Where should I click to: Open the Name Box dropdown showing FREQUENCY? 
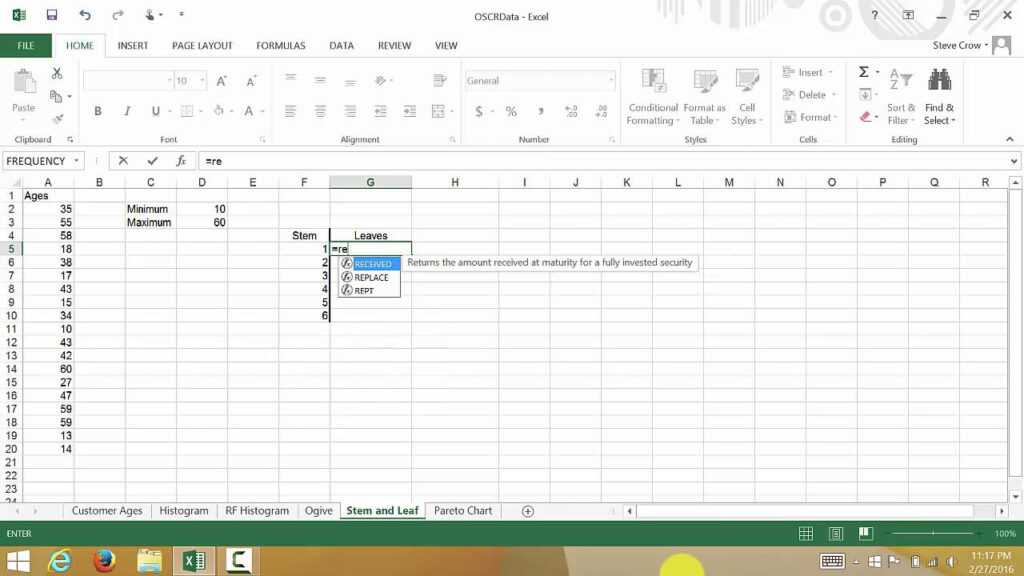pyautogui.click(x=76, y=160)
